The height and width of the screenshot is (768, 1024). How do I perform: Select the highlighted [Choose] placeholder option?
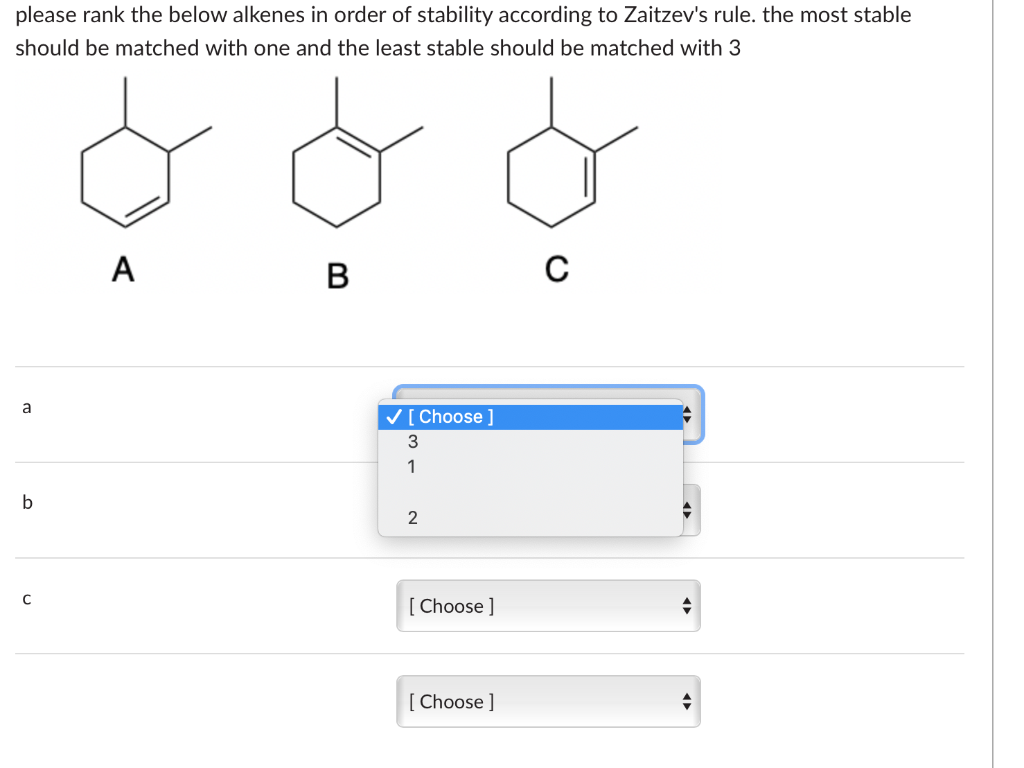pos(530,417)
